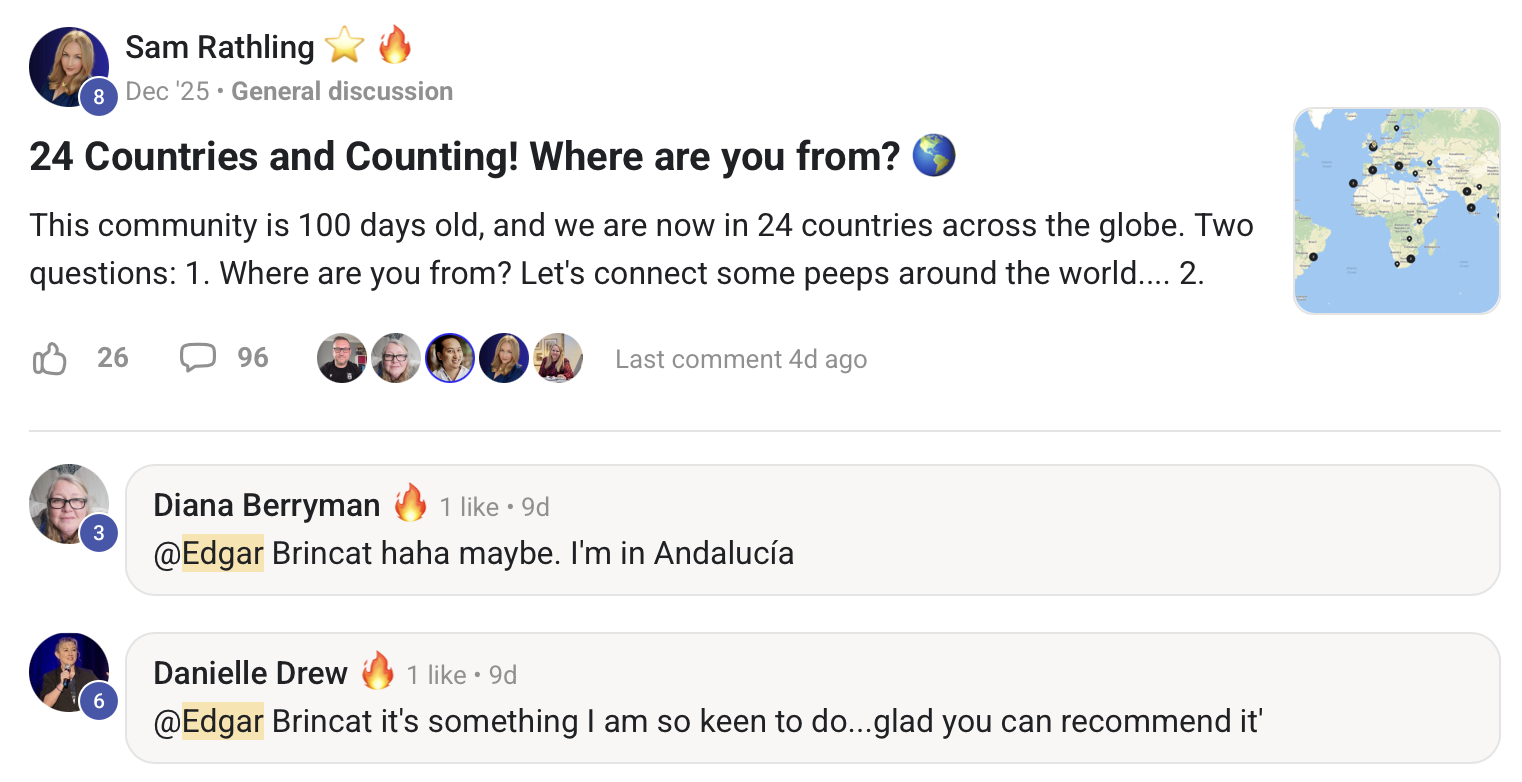Click the fire emoji next to Sam Rathling

tap(395, 46)
